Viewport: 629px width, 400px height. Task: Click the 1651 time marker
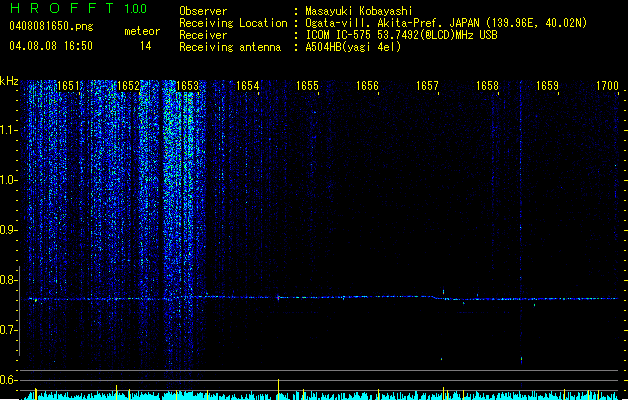point(69,86)
